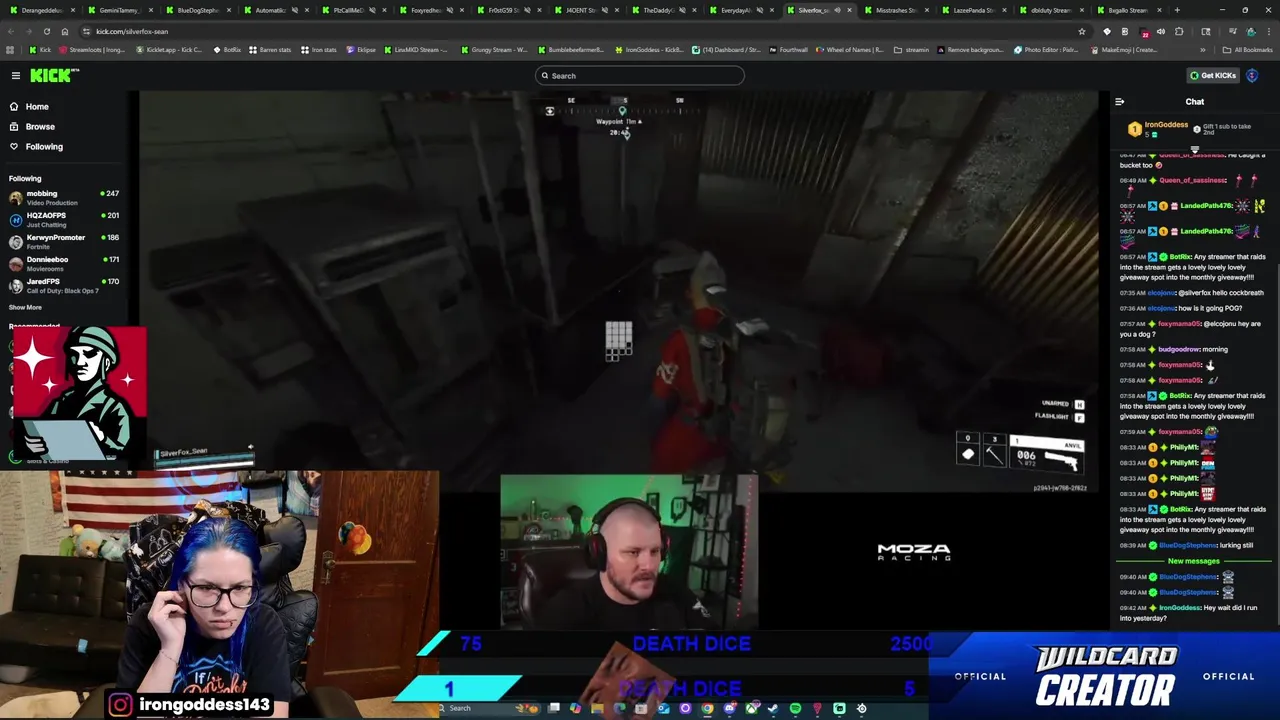Open Donnieeboo followed channel

click(x=64, y=263)
